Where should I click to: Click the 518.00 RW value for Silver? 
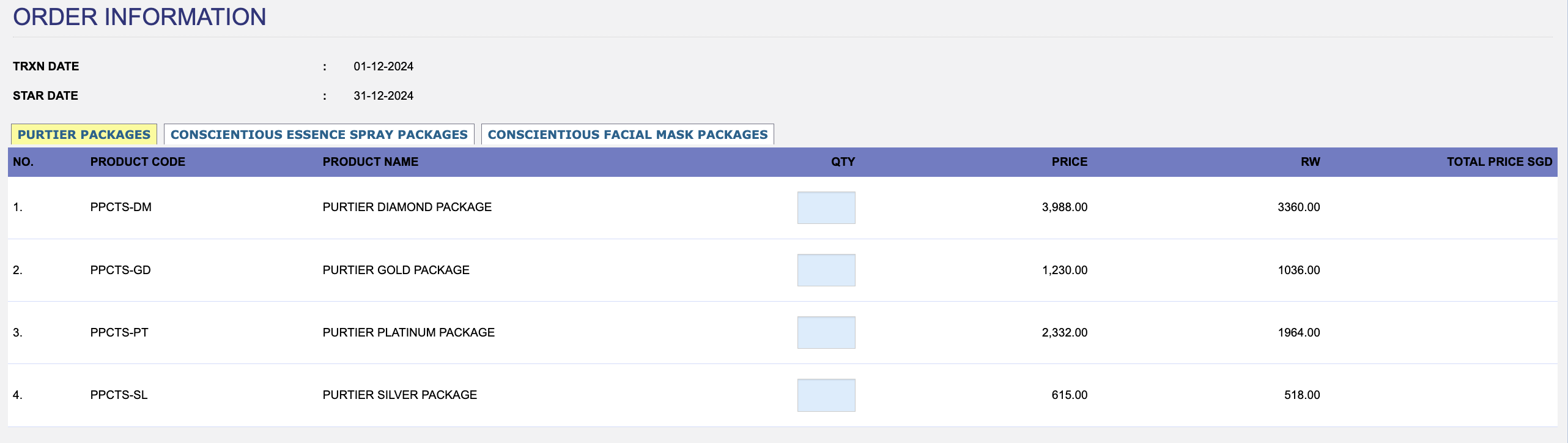1301,395
